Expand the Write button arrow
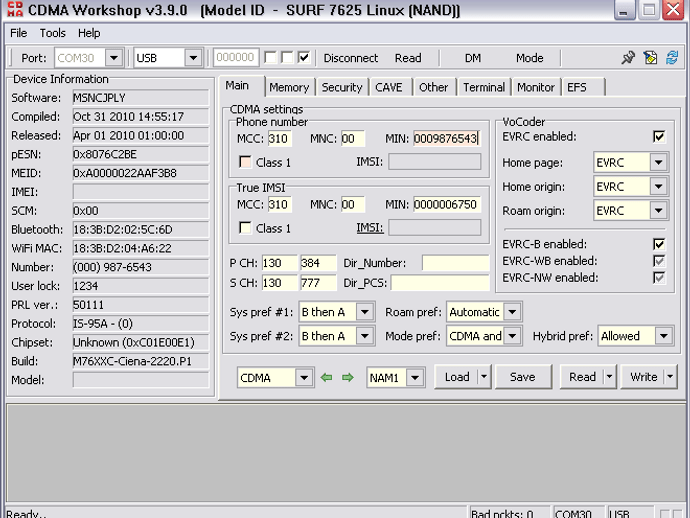This screenshot has height=518, width=690. pos(670,377)
